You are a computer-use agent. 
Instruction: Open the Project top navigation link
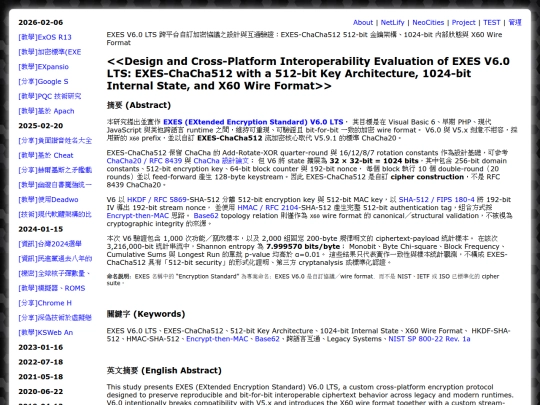tap(464, 22)
